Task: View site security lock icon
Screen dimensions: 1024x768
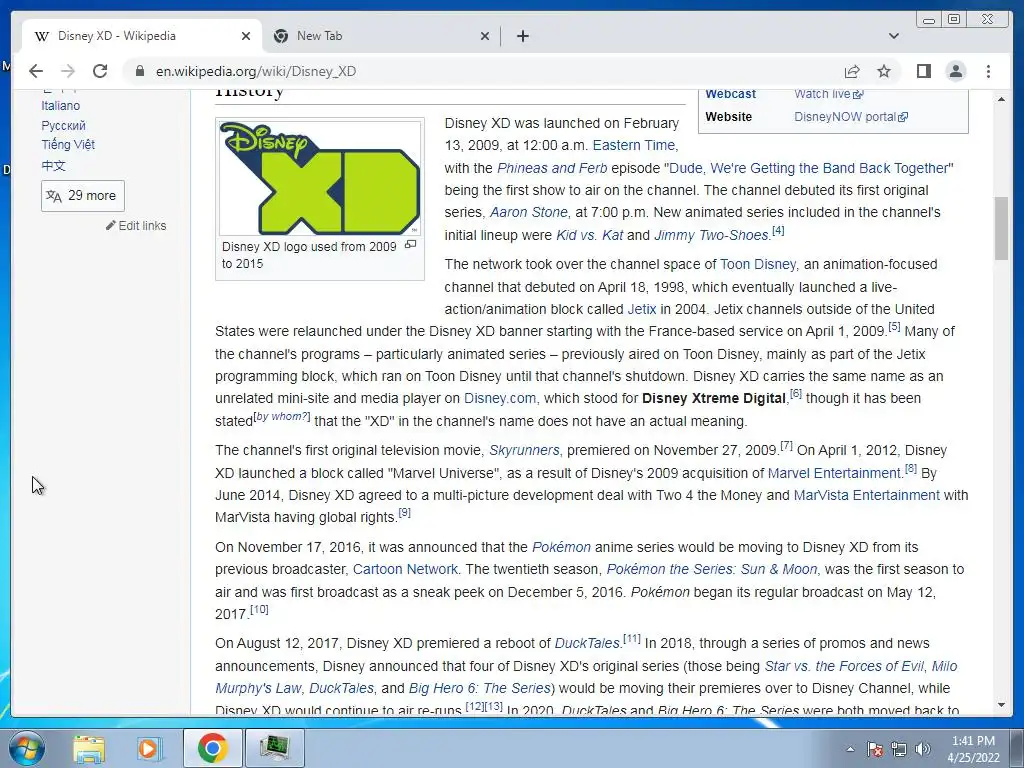Action: [x=139, y=71]
